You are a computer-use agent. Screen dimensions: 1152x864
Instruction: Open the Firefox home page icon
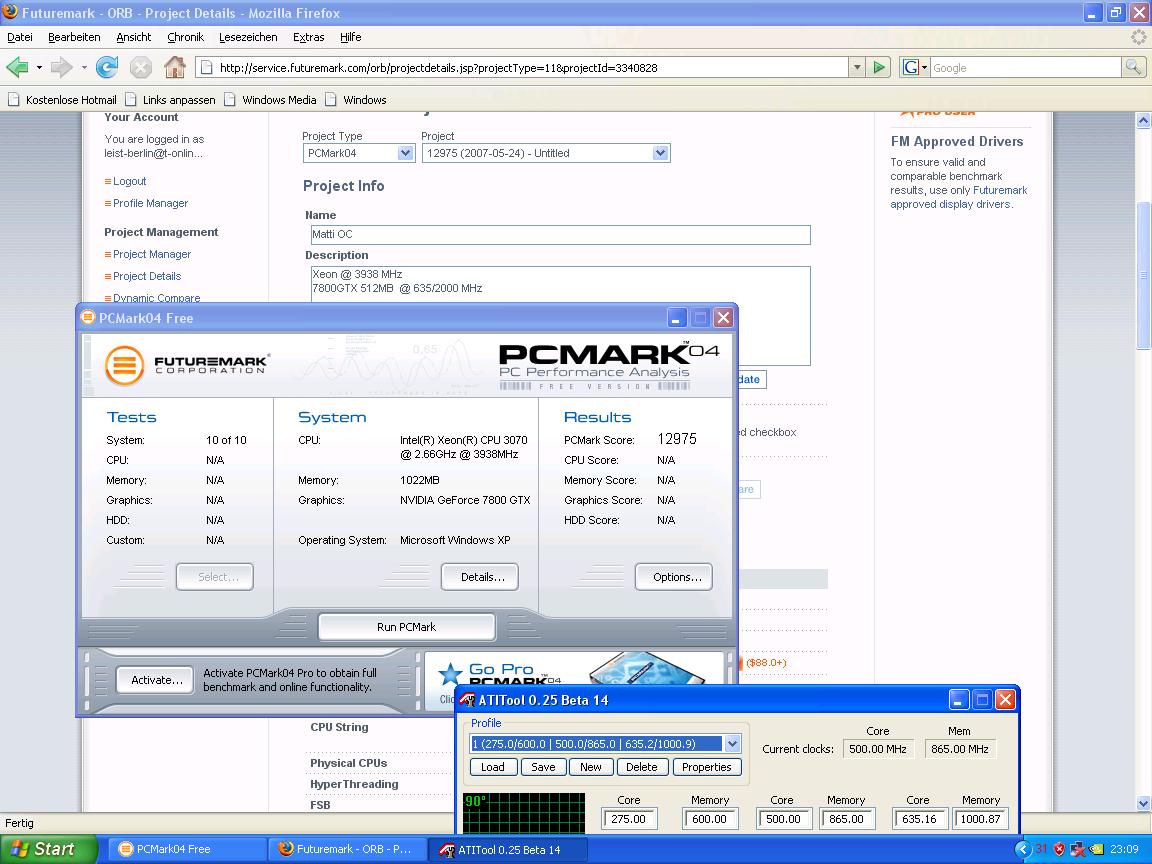(175, 68)
